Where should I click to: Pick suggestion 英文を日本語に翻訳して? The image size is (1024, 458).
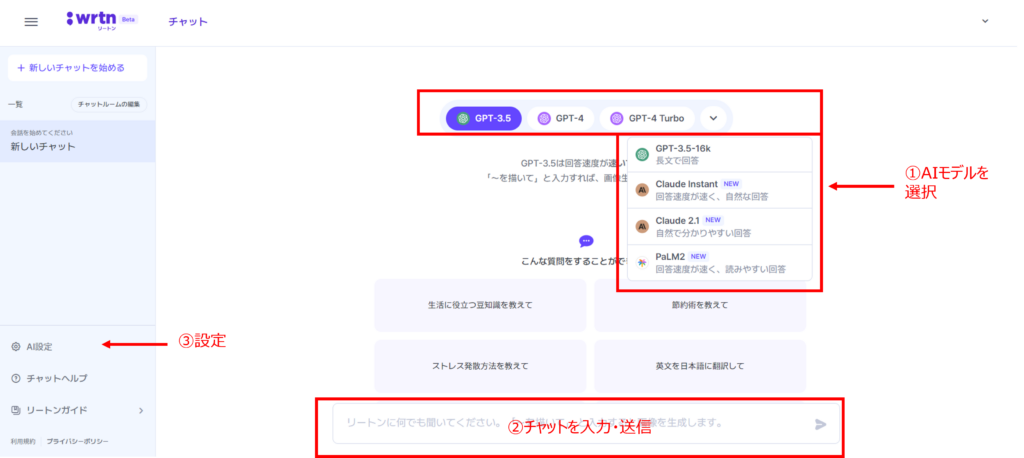pyautogui.click(x=700, y=367)
